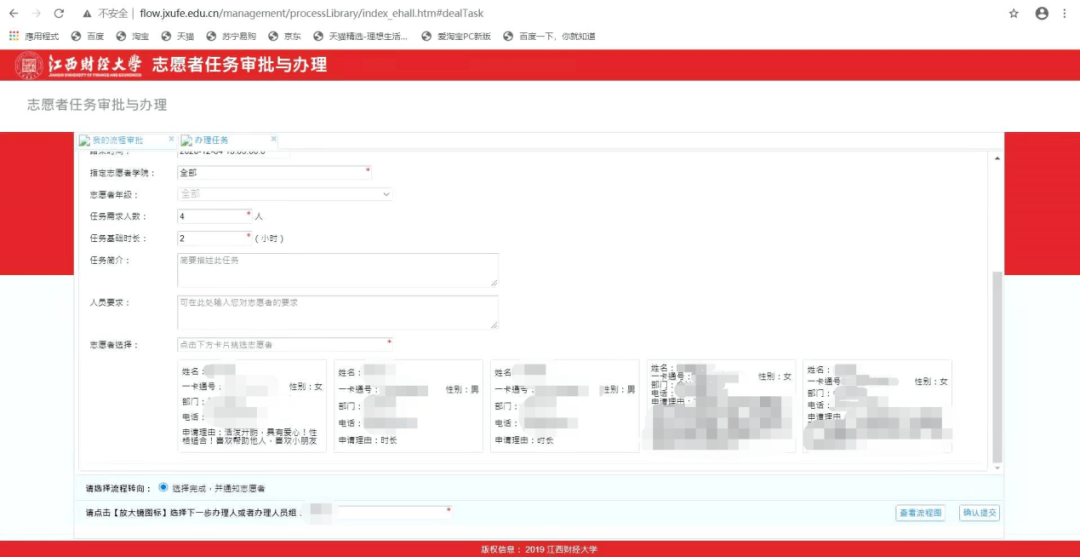The height and width of the screenshot is (557, 1080).
Task: Select 选择完成,并通知志愿者 radio button
Action: (x=163, y=487)
